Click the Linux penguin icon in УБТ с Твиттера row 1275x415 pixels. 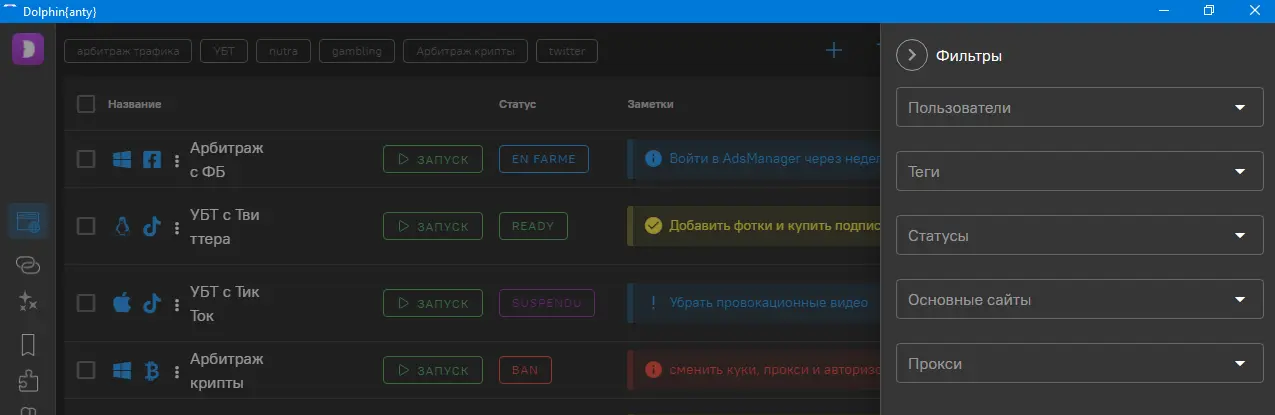pyautogui.click(x=122, y=226)
